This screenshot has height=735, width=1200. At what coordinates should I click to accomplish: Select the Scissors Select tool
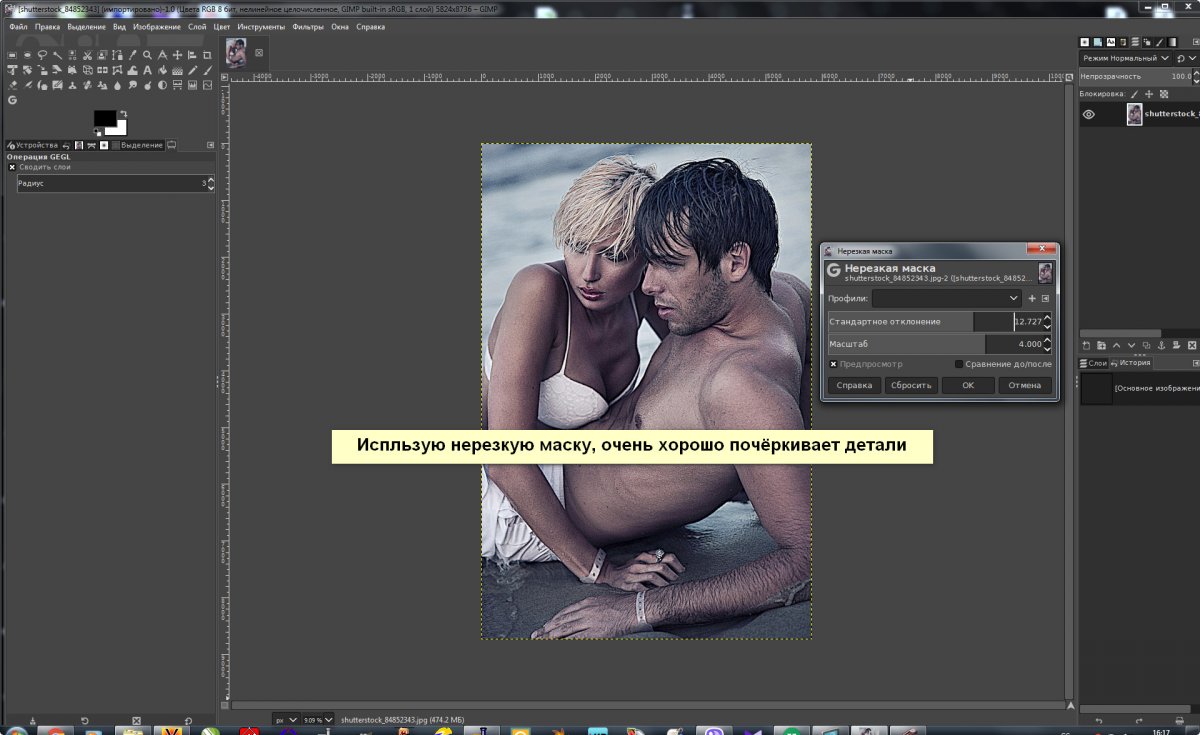point(87,55)
